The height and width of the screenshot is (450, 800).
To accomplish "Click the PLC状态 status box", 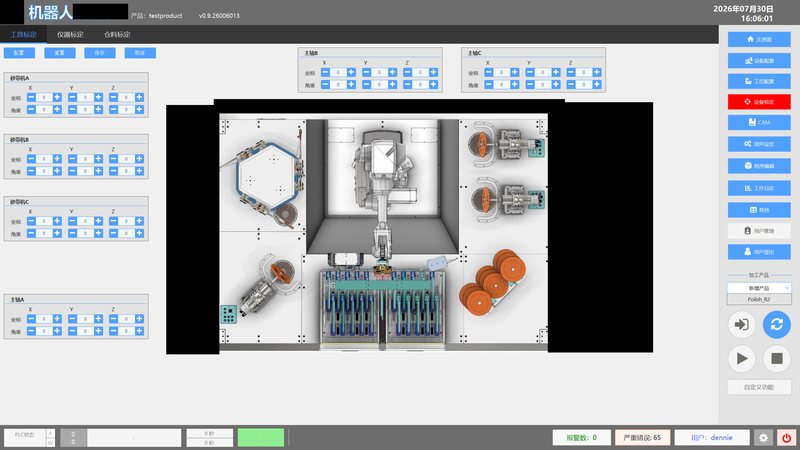I will [24, 438].
